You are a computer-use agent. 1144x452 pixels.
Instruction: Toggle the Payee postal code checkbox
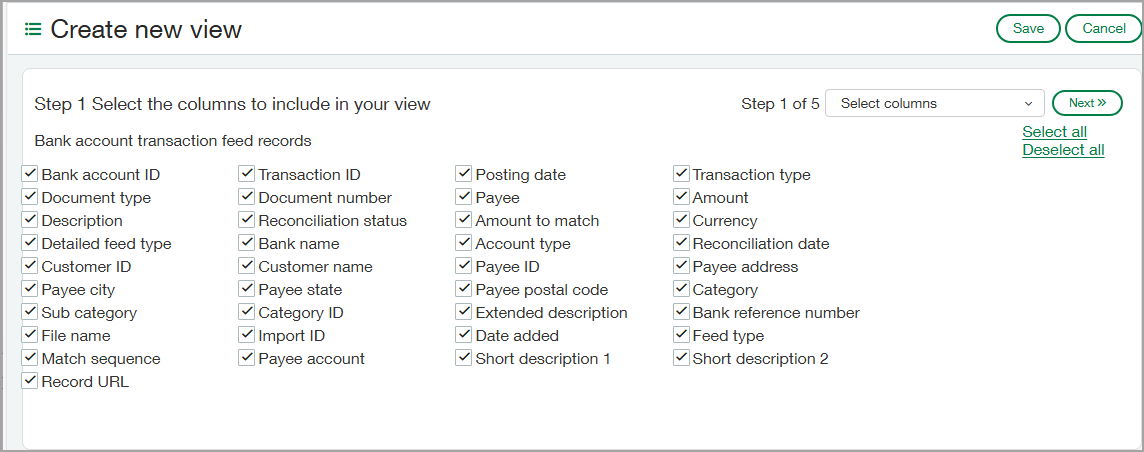pos(464,289)
